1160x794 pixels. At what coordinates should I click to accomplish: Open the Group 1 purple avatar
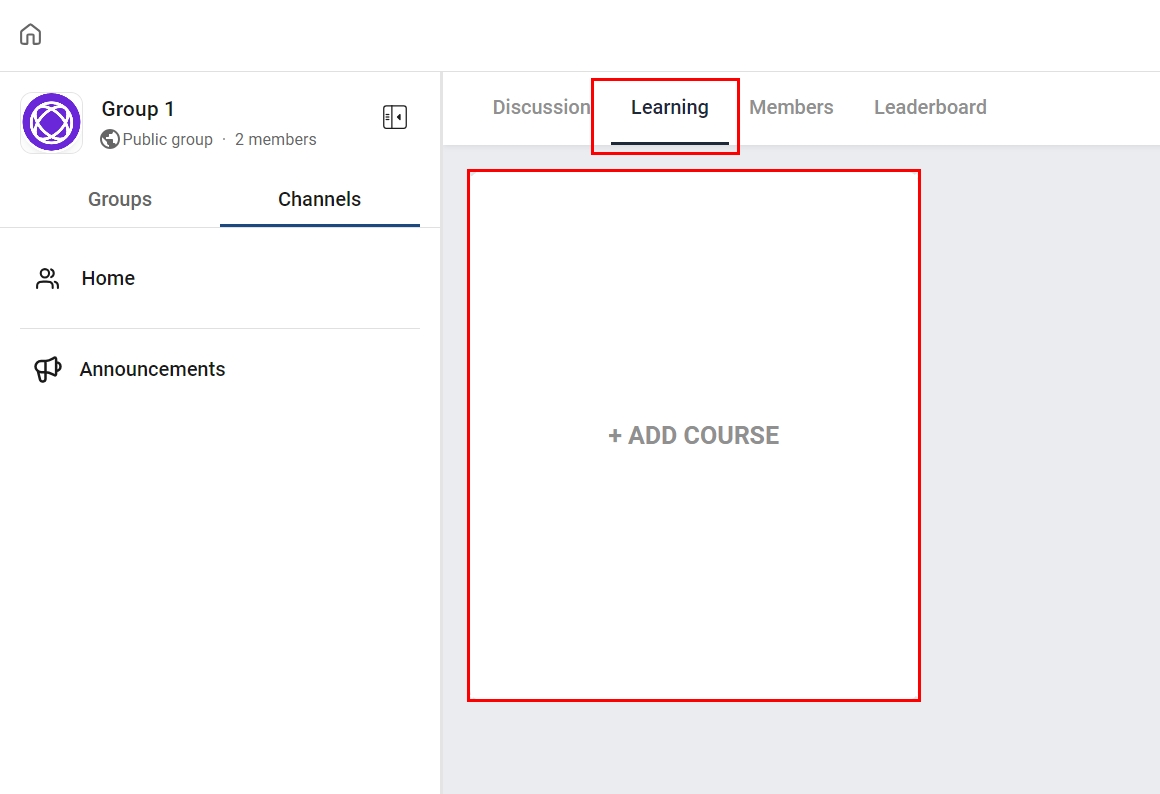tap(52, 122)
